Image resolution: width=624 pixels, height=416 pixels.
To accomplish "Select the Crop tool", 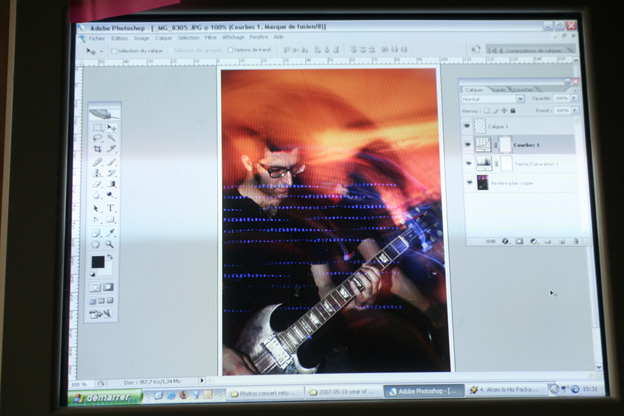I will [x=98, y=149].
